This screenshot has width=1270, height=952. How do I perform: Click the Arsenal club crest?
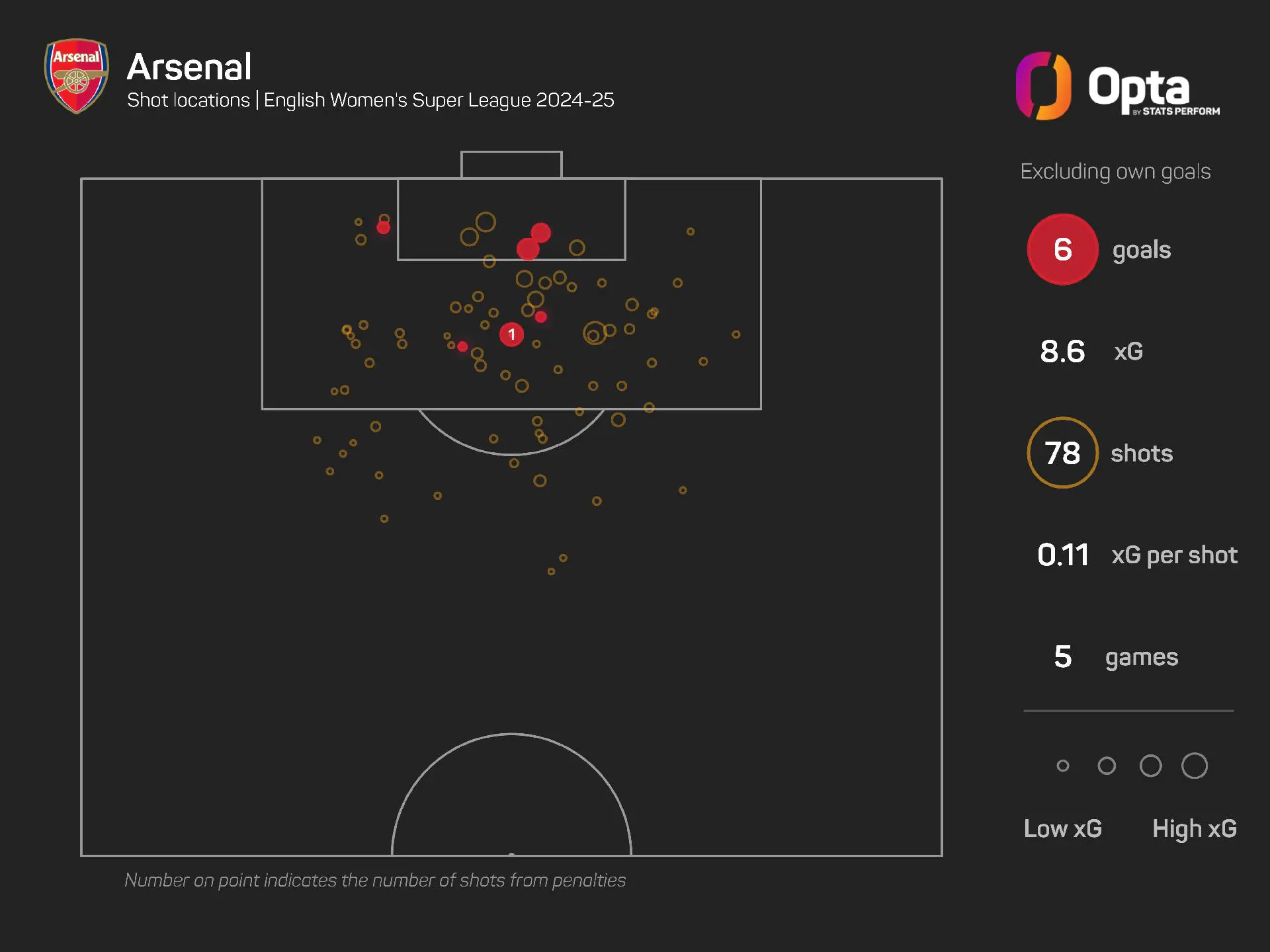coord(76,76)
